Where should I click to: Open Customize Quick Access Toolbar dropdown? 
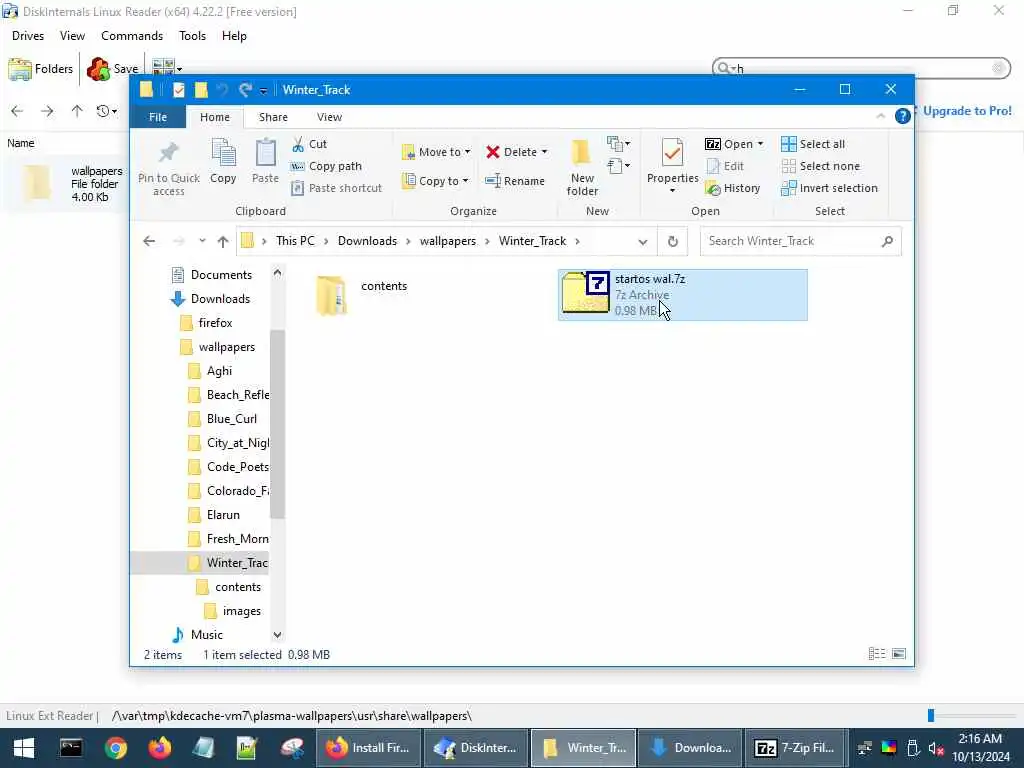pos(263,91)
